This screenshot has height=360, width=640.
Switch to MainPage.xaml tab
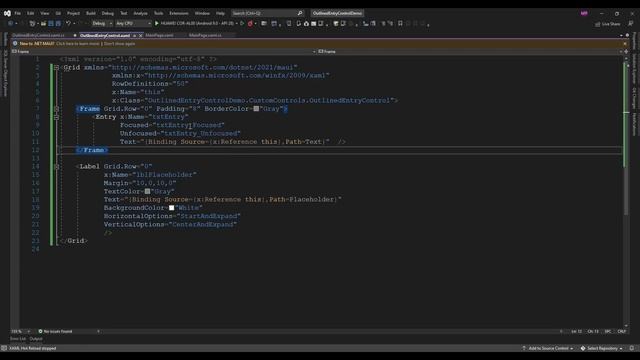pyautogui.click(x=160, y=36)
